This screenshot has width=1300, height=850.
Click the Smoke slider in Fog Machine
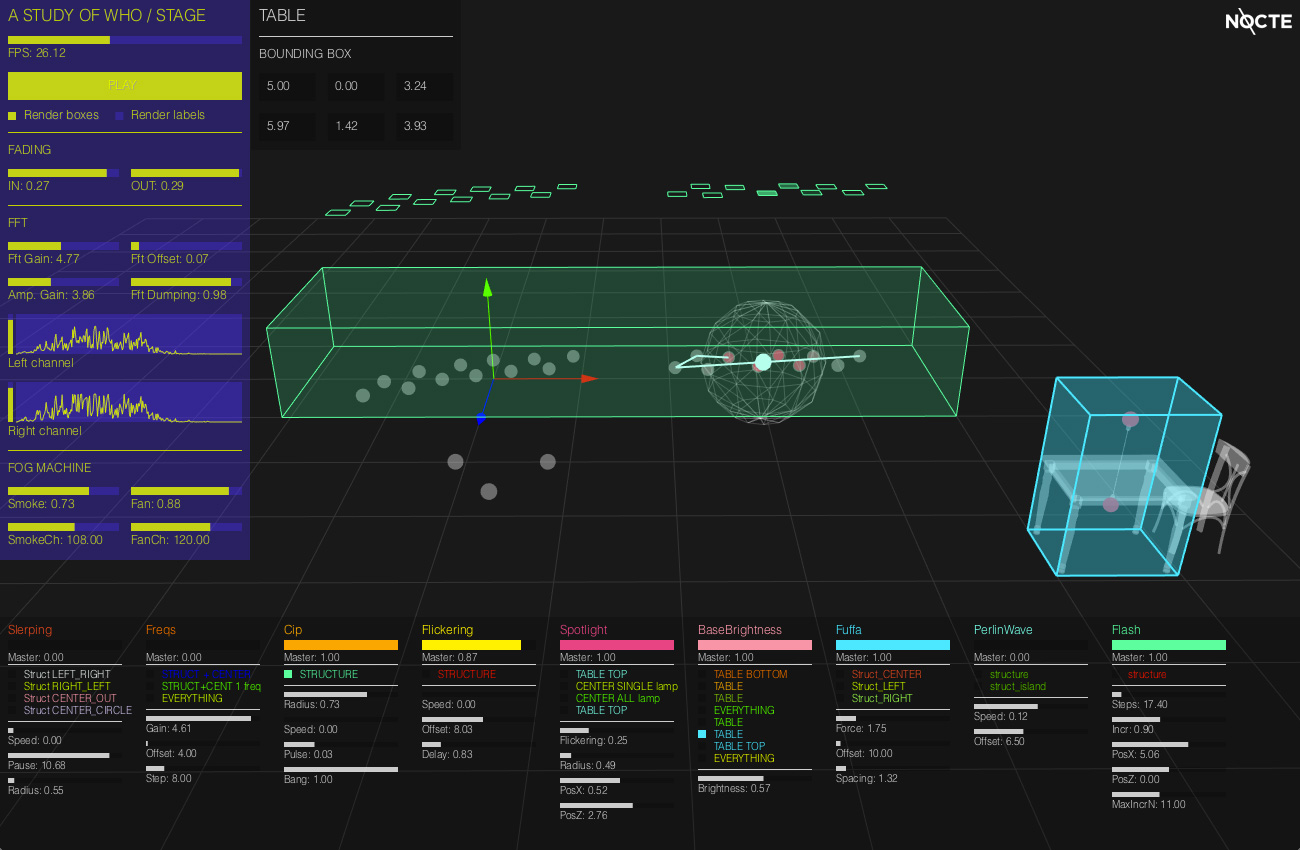click(x=64, y=491)
